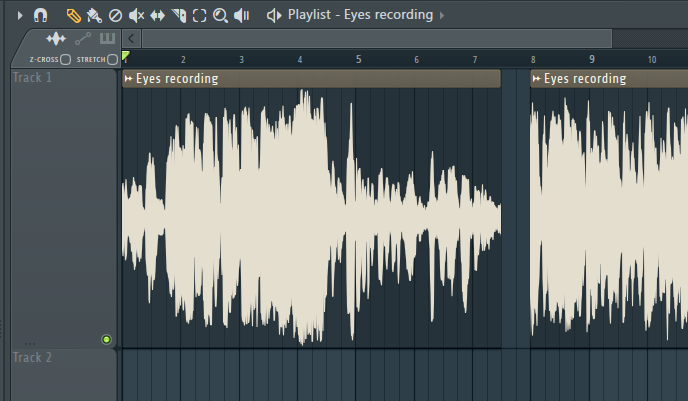
Task: Mute Track 1 using green LED
Action: point(107,340)
